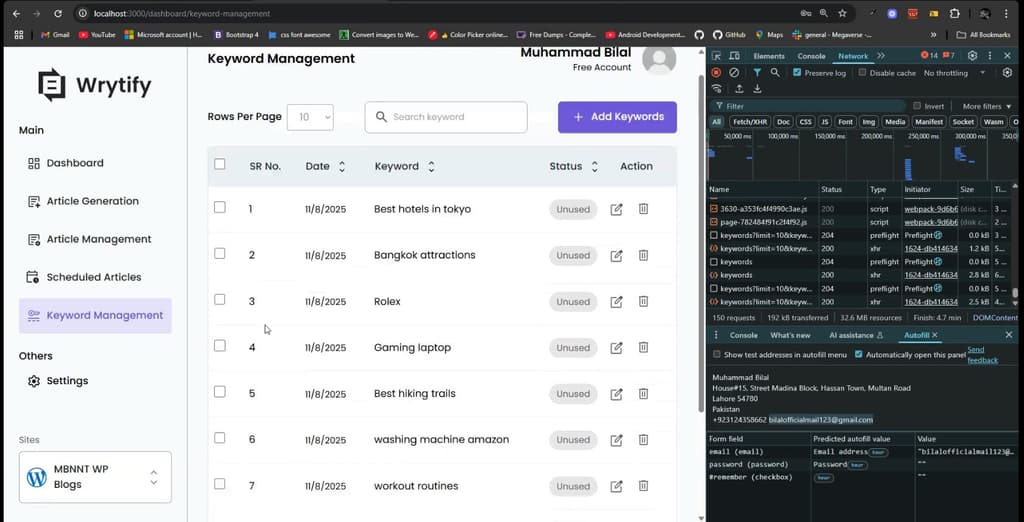
Task: Clear the network log in DevTools
Action: [x=734, y=73]
